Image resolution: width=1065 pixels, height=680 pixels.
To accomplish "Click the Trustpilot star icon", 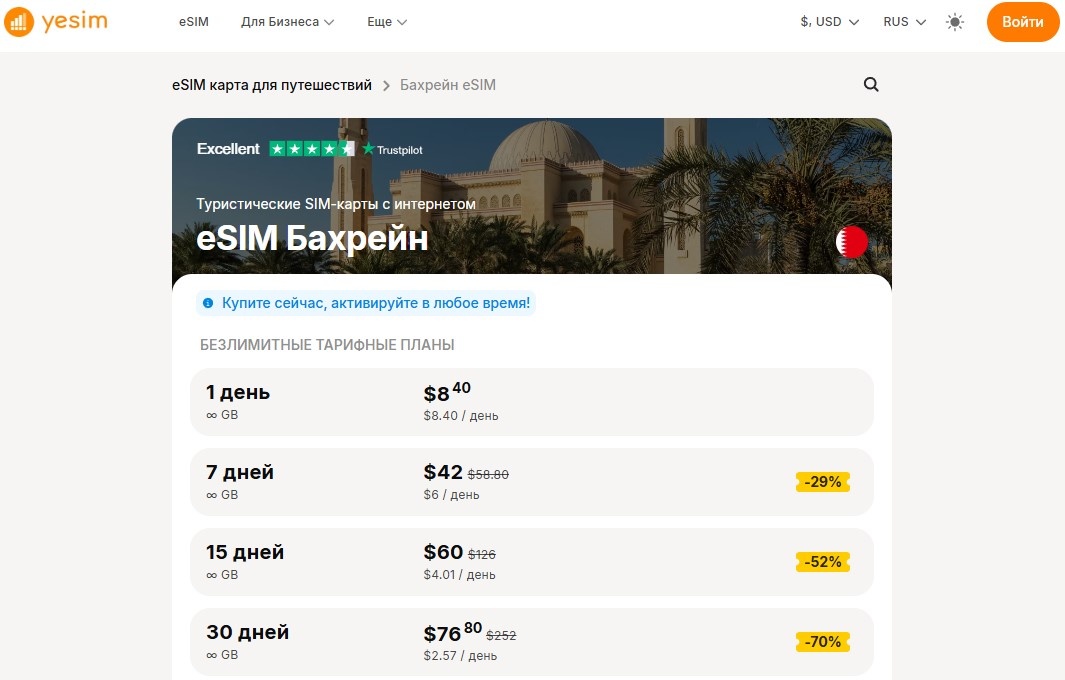I will tap(368, 148).
